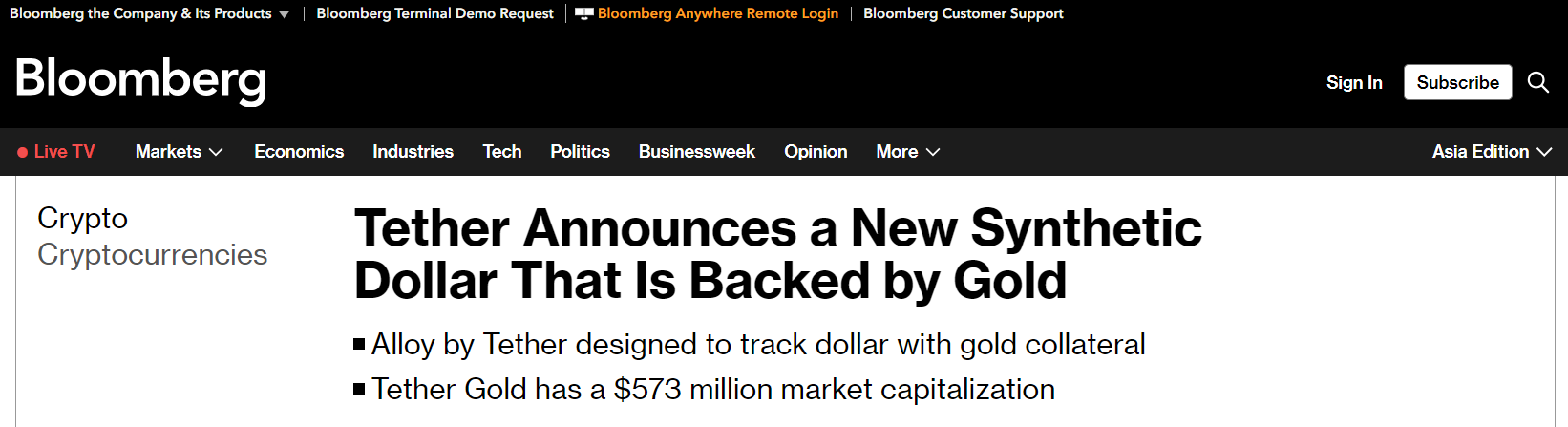Open the Markets dropdown menu

click(179, 152)
